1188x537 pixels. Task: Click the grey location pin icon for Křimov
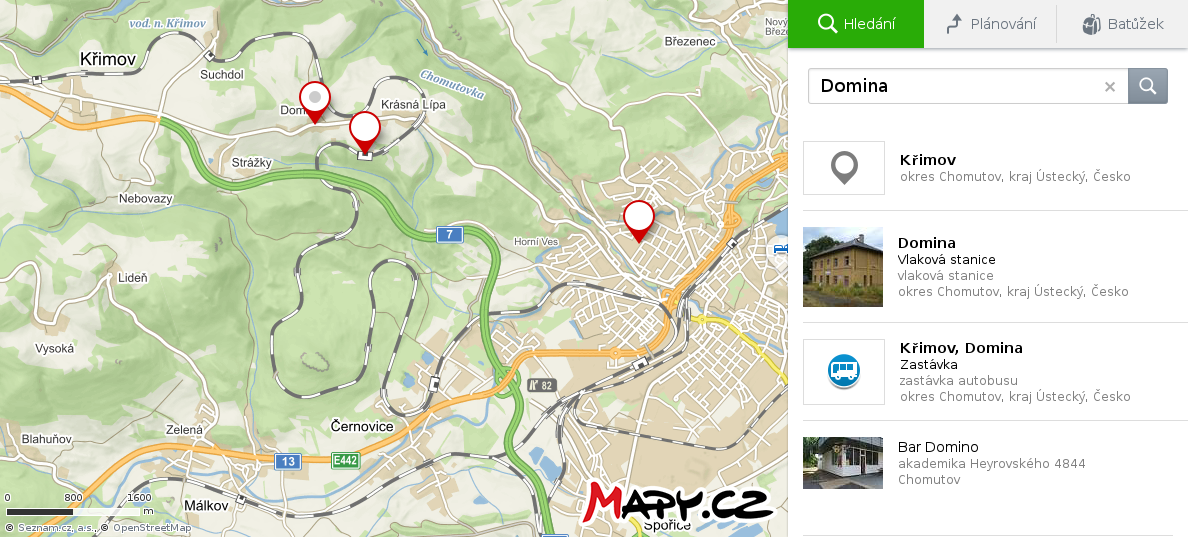(844, 168)
